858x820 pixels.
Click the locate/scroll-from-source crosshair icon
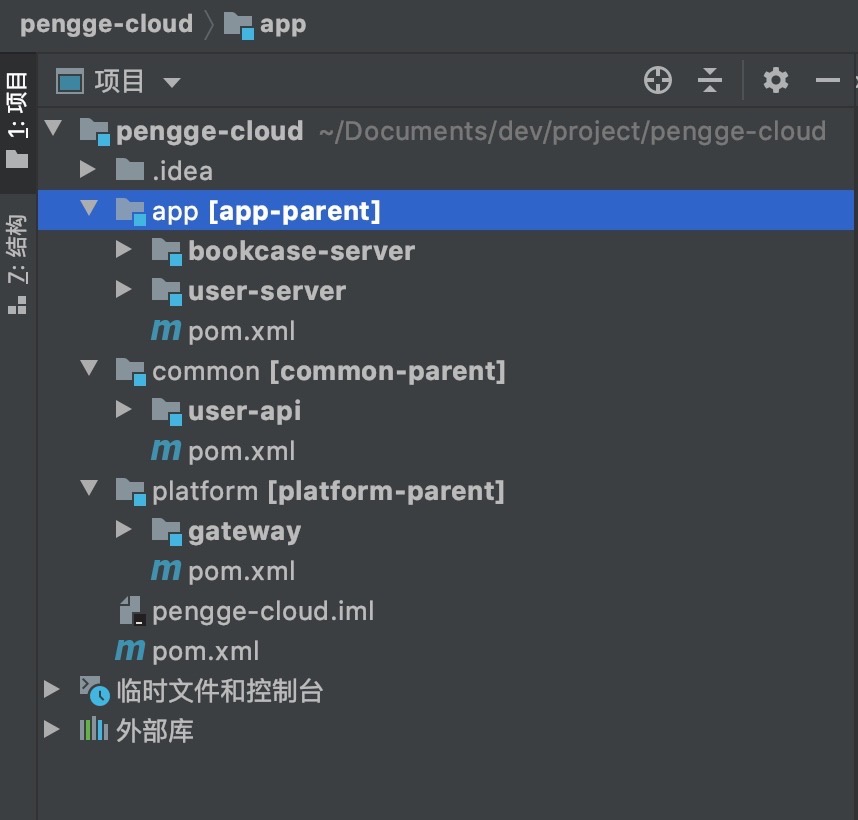coord(658,81)
